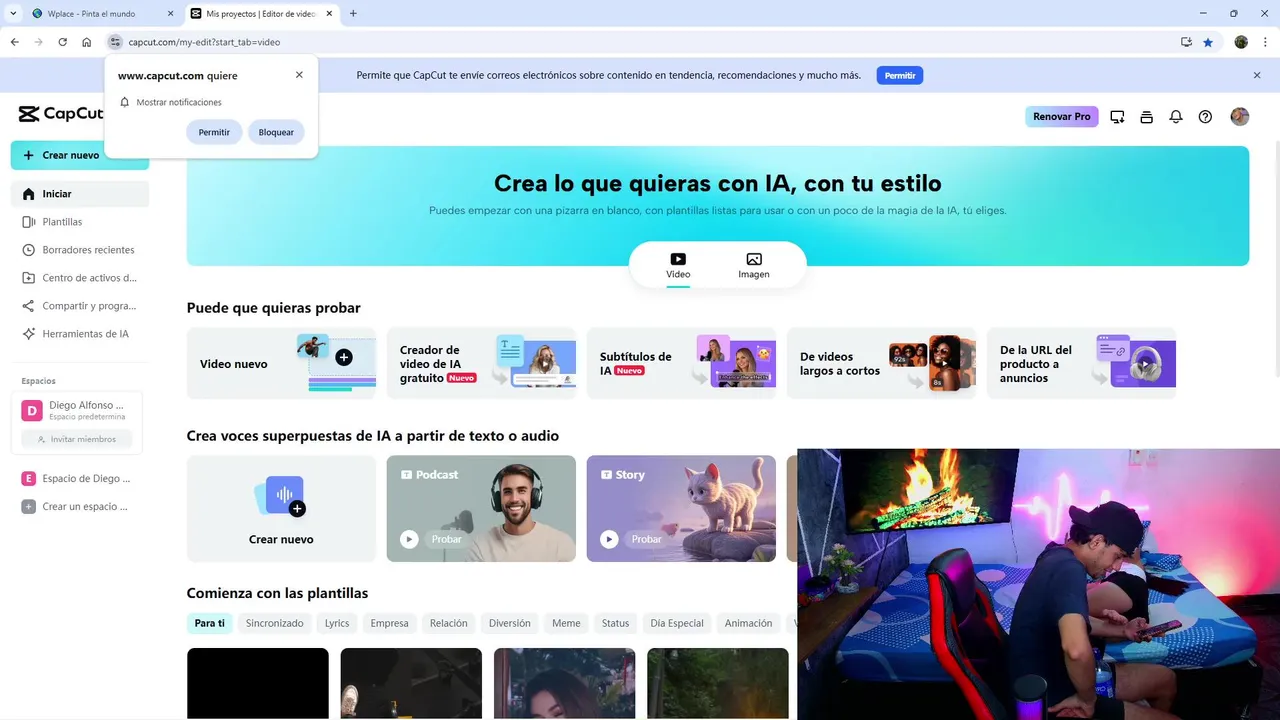Screen dimensions: 1280x720
Task: Select the Relación template filter
Action: (x=449, y=623)
